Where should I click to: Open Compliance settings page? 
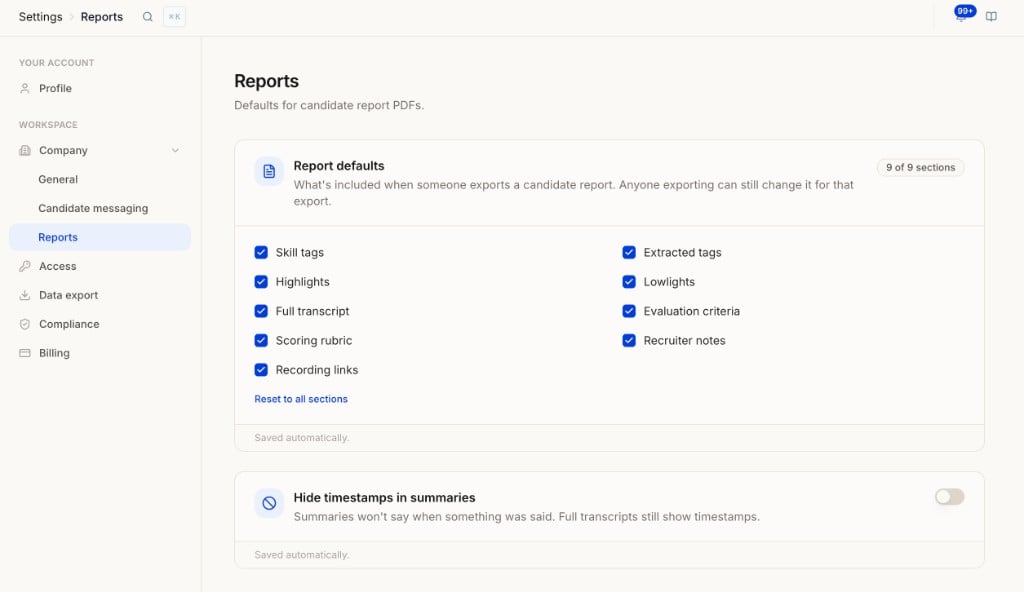pos(100,324)
